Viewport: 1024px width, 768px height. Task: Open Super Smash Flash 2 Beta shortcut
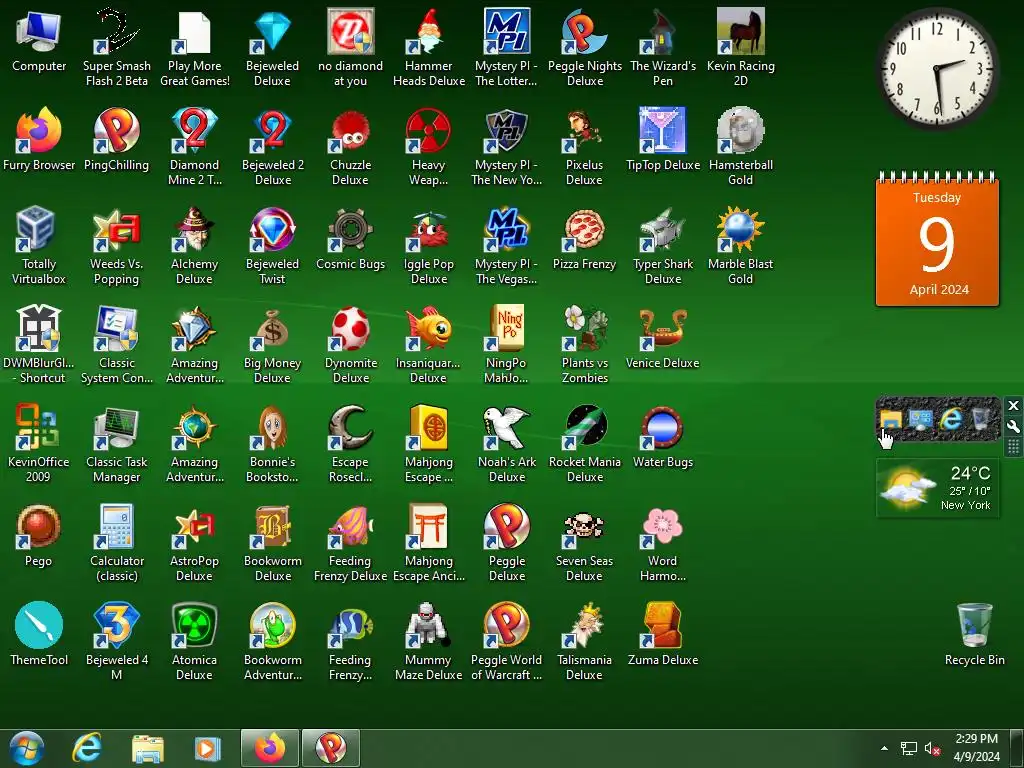116,31
